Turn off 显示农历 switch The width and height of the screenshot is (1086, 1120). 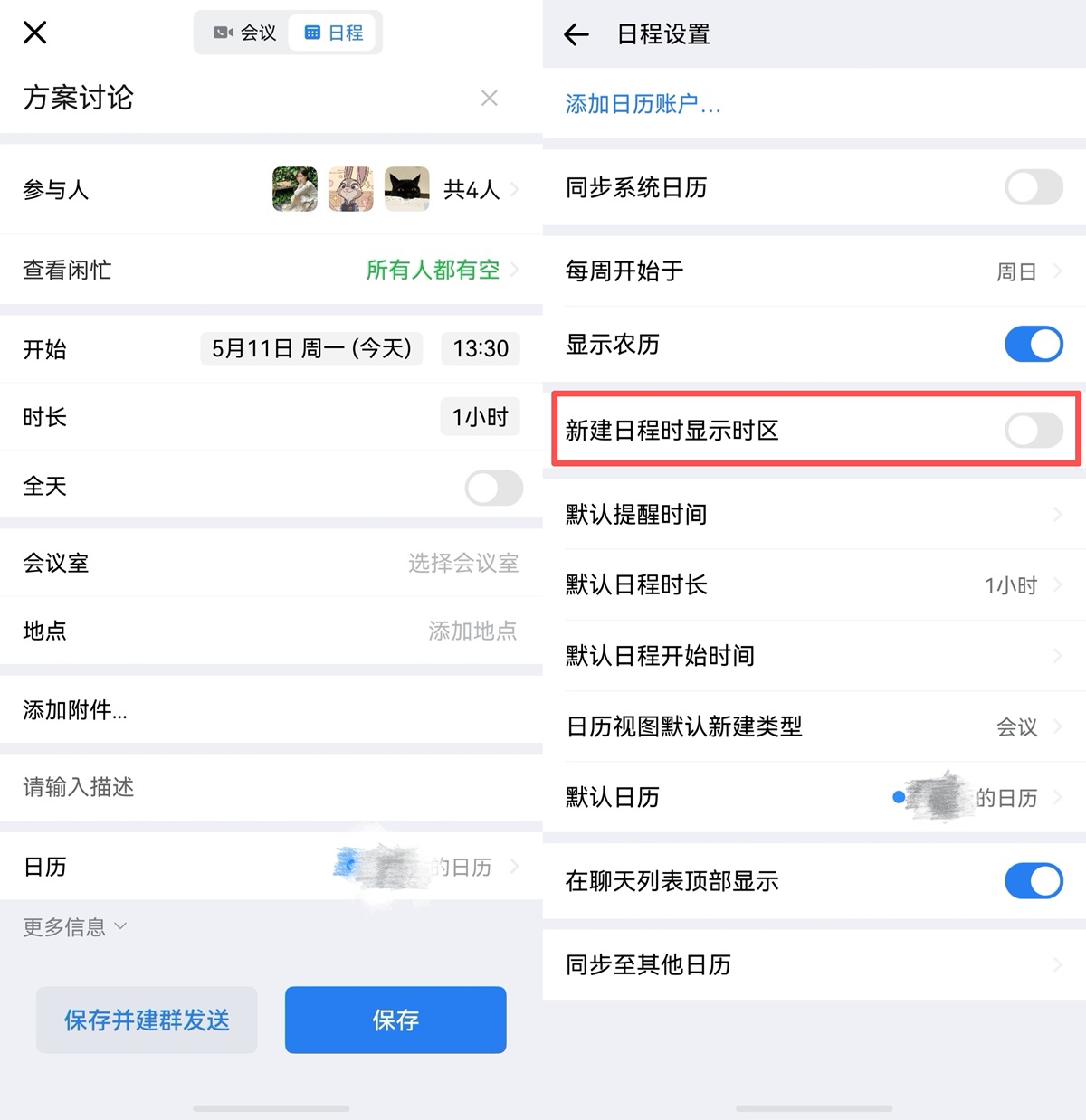(x=1034, y=344)
